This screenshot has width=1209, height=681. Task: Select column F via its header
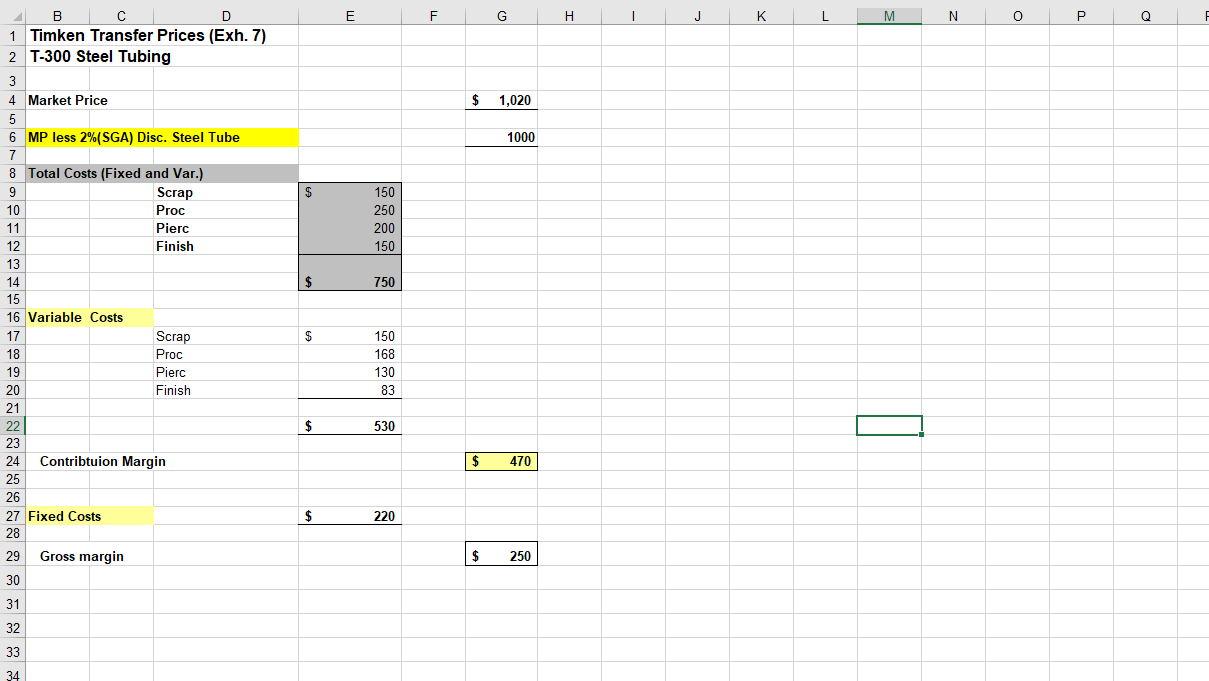click(x=433, y=16)
